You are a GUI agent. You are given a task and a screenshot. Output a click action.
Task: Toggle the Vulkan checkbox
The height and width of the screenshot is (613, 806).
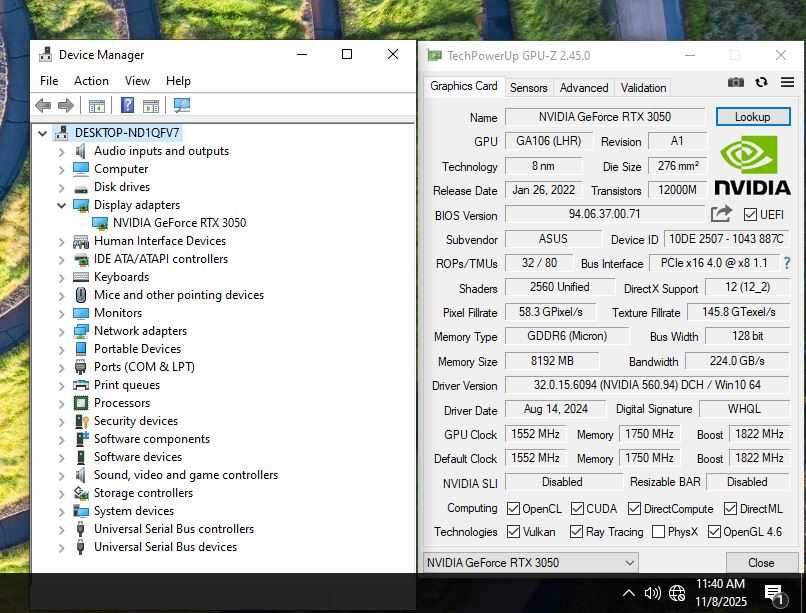(513, 531)
